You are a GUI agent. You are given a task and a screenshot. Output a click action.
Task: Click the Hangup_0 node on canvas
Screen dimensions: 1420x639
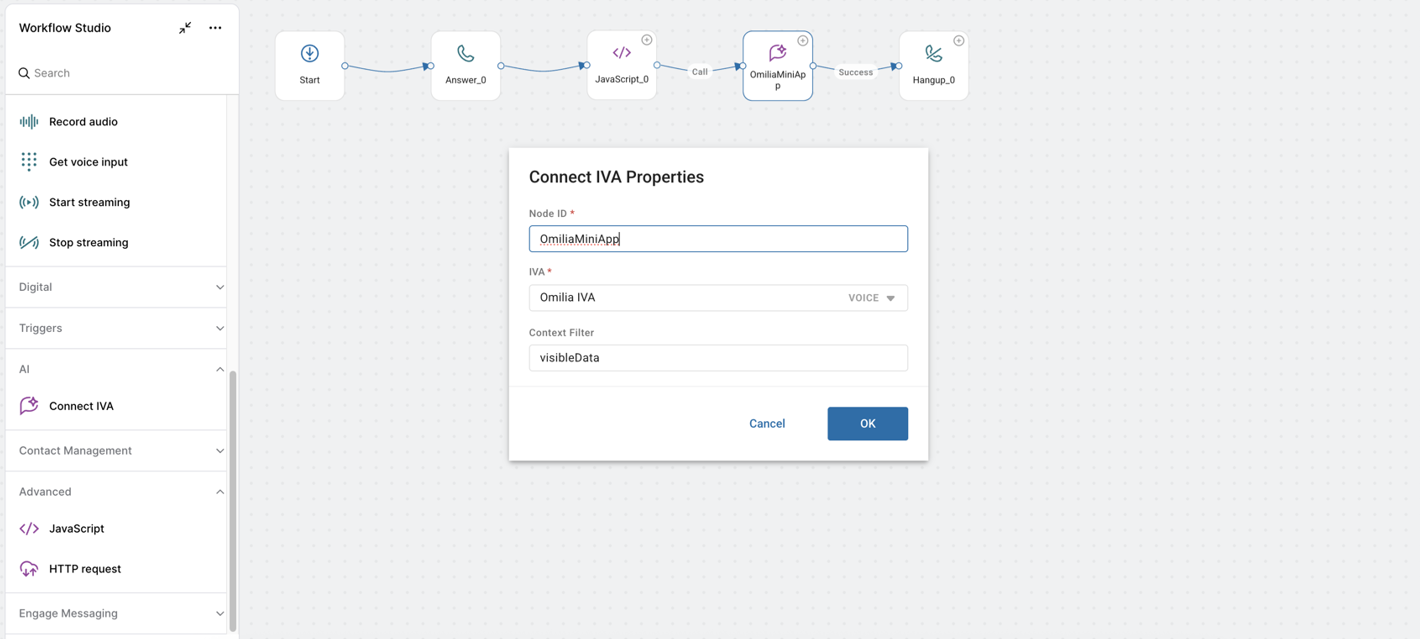pos(933,65)
